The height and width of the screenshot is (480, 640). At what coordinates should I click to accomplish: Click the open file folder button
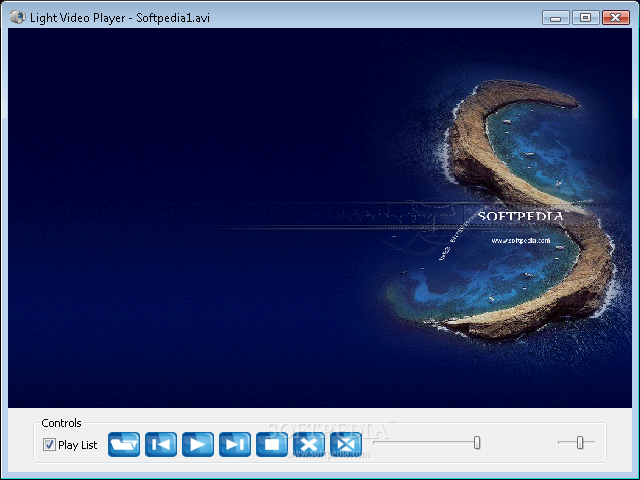[x=124, y=444]
